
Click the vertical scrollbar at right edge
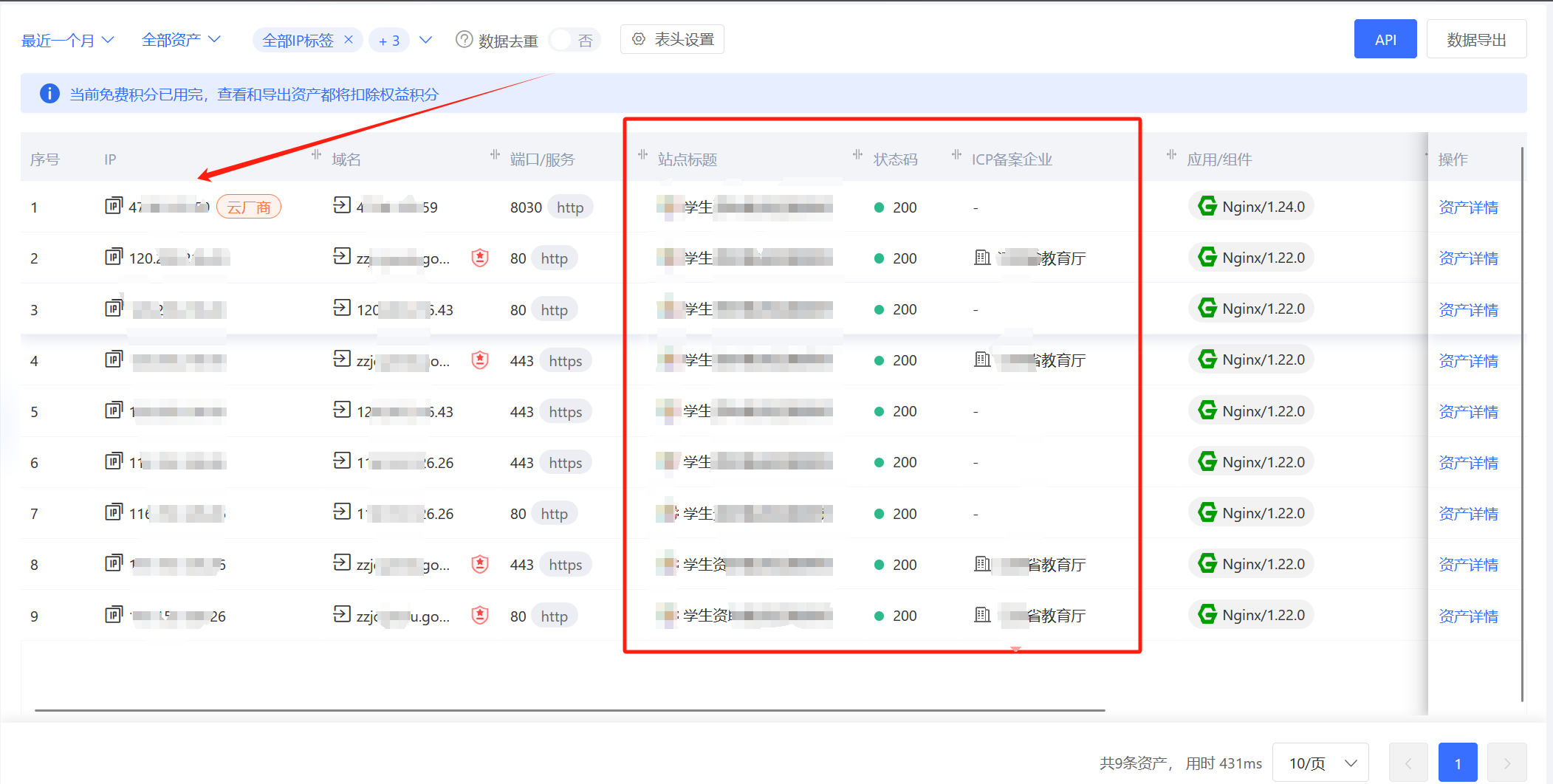(x=1522, y=424)
